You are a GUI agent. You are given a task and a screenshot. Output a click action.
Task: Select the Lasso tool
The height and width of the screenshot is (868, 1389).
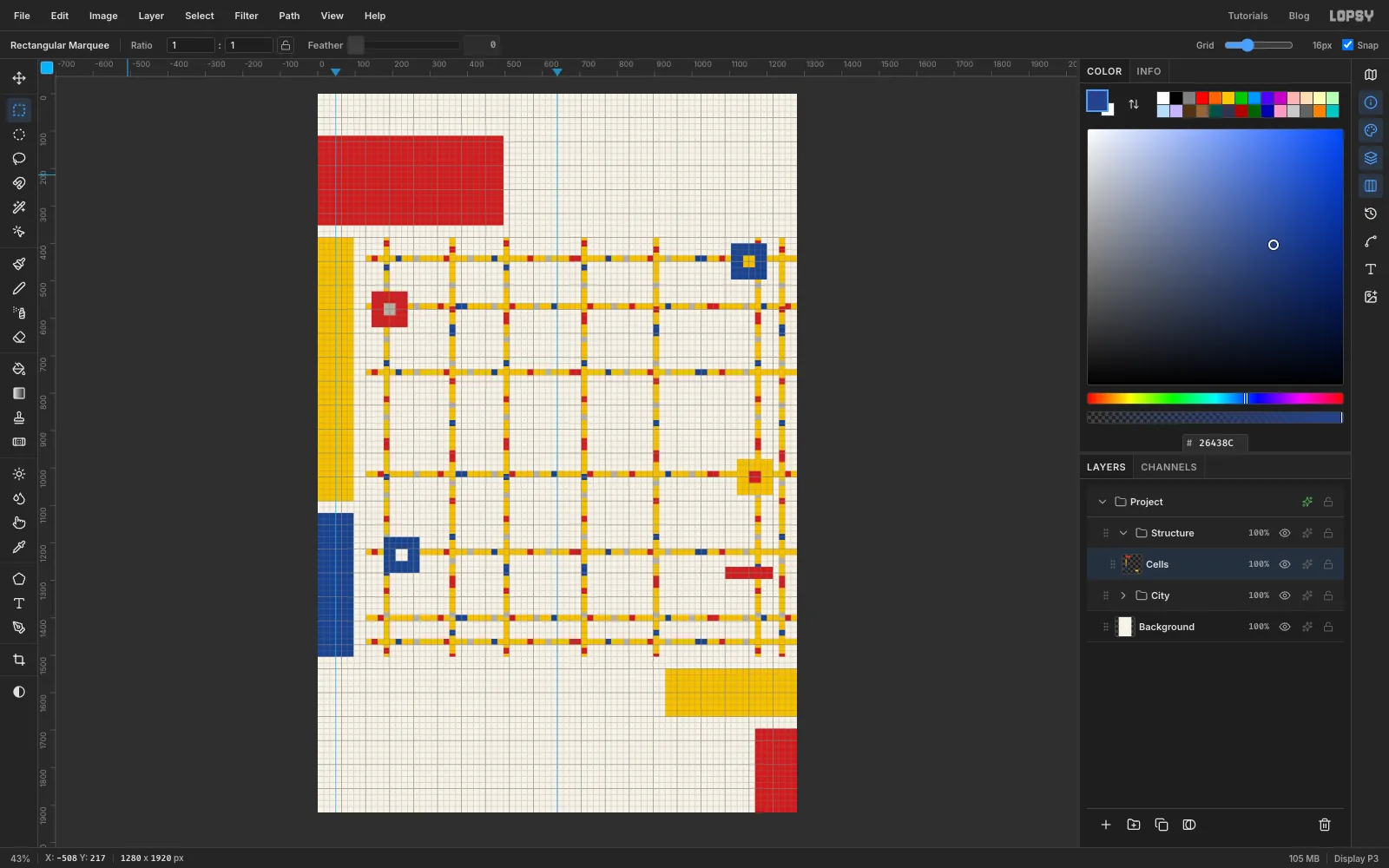tap(19, 159)
